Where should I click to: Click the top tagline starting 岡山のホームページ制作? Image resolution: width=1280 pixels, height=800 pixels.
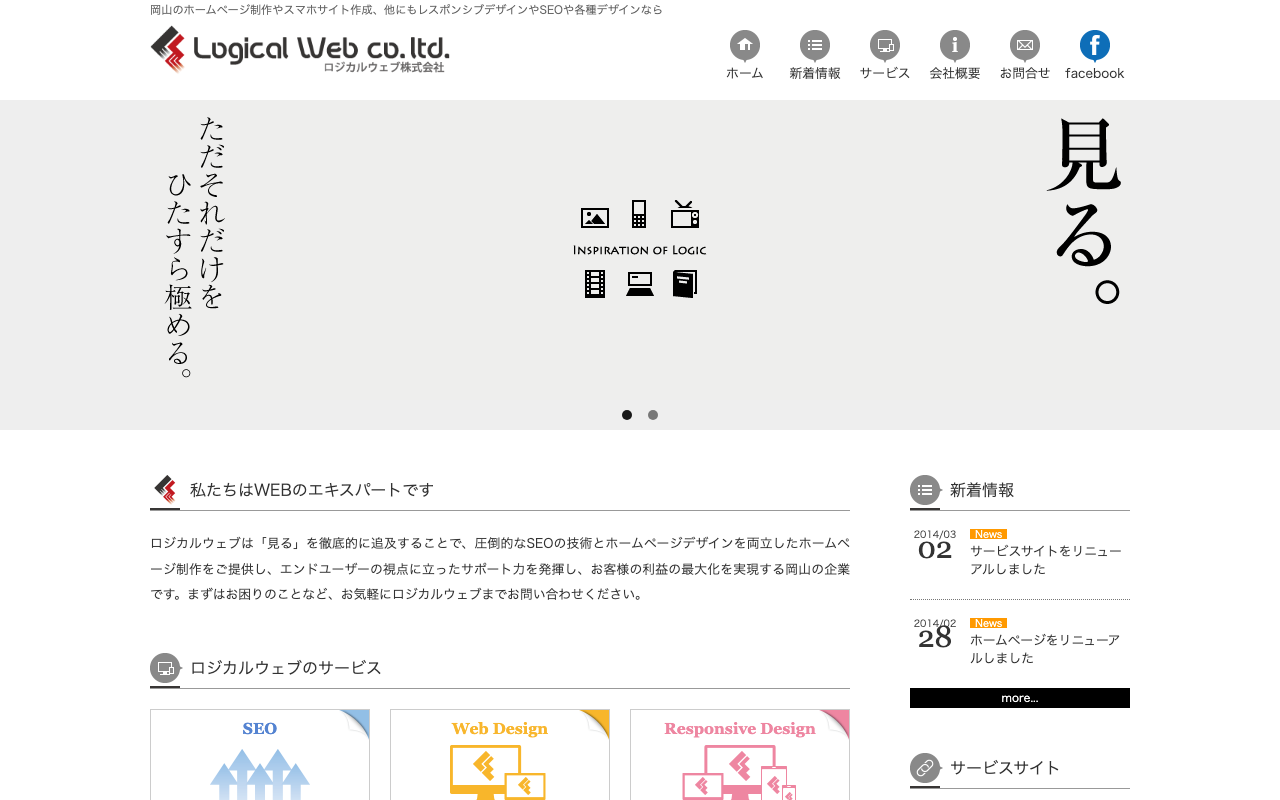pos(406,10)
